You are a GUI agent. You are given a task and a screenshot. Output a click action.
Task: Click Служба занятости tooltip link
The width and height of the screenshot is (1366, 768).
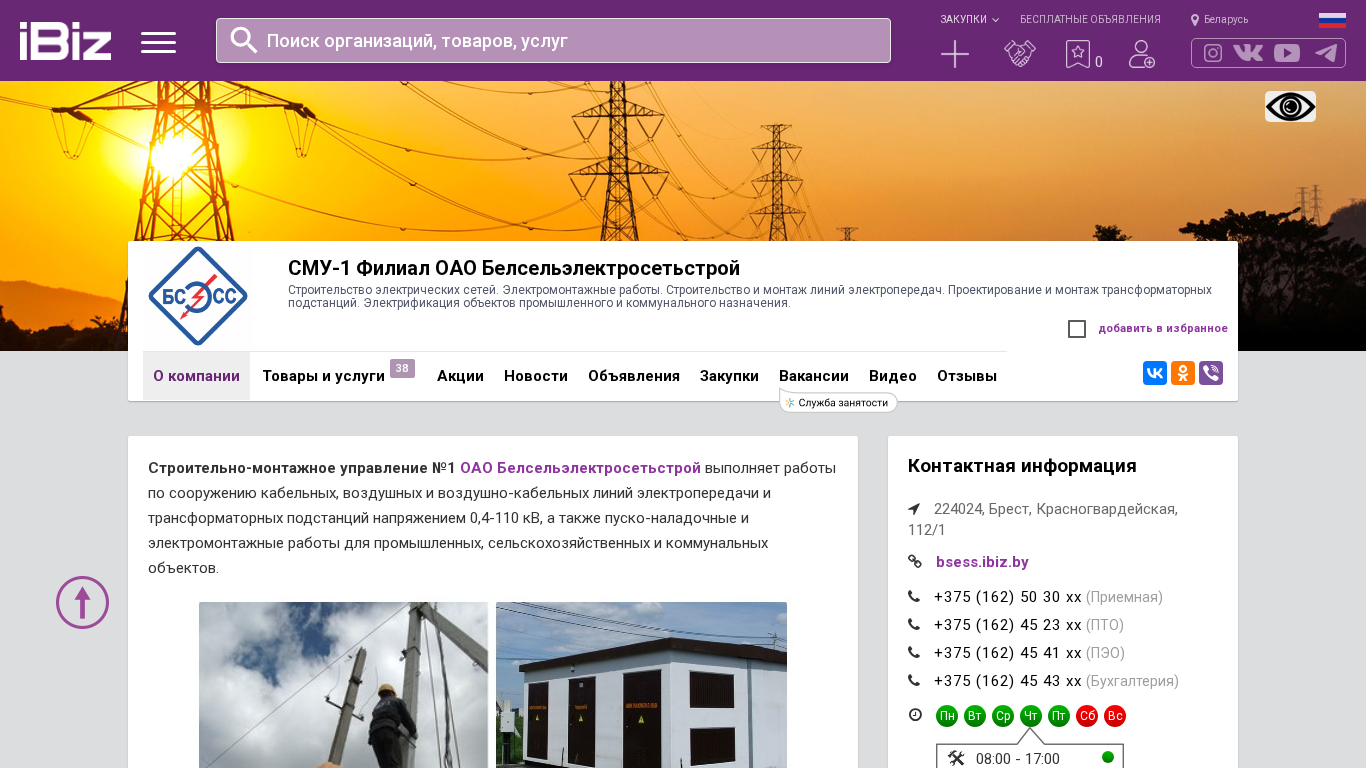pyautogui.click(x=838, y=402)
